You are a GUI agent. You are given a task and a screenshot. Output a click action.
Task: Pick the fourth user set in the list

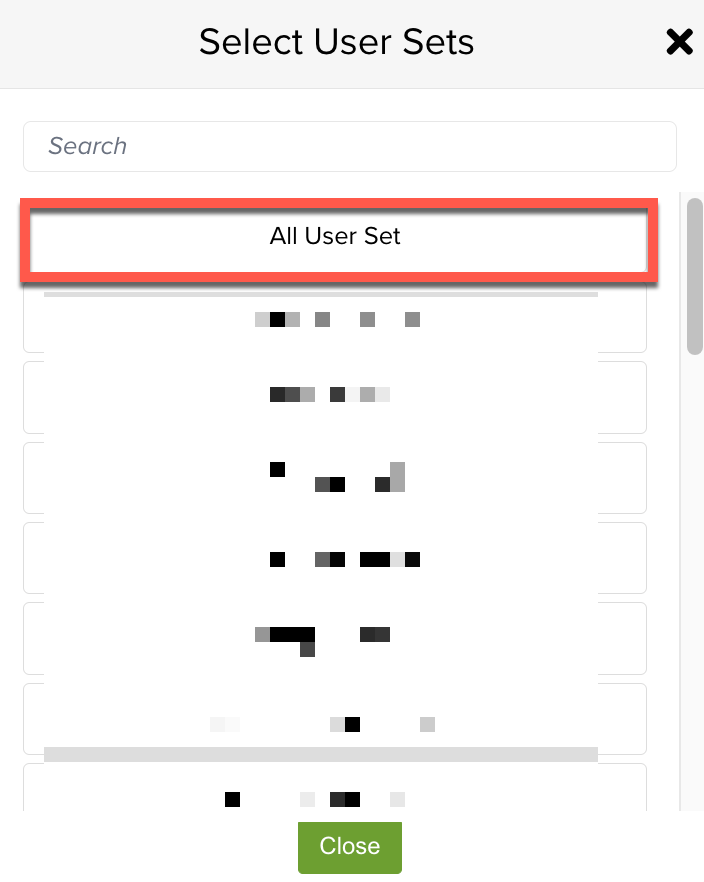[335, 558]
